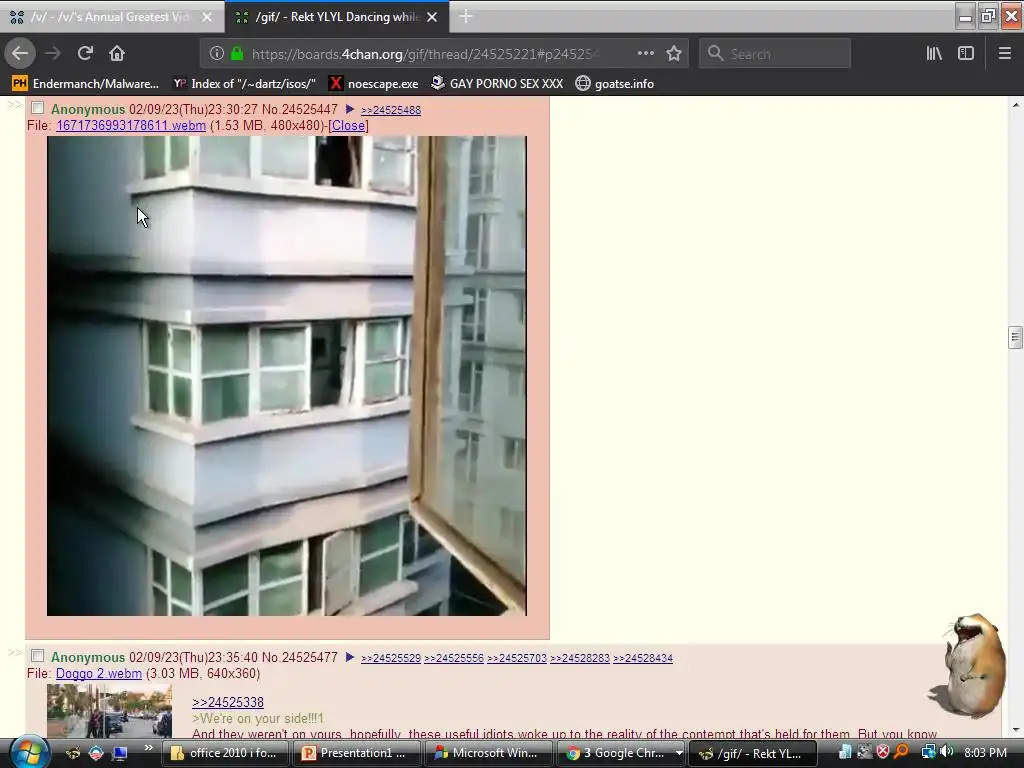Follow the reply link >>24525488
The width and height of the screenshot is (1024, 768).
pyautogui.click(x=391, y=110)
